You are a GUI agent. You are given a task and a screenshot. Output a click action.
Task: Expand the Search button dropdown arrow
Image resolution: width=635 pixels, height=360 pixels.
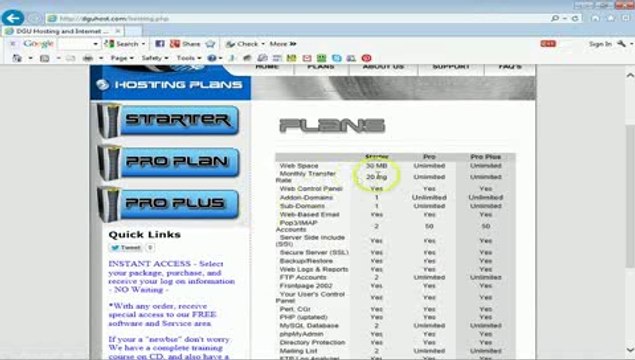click(143, 44)
